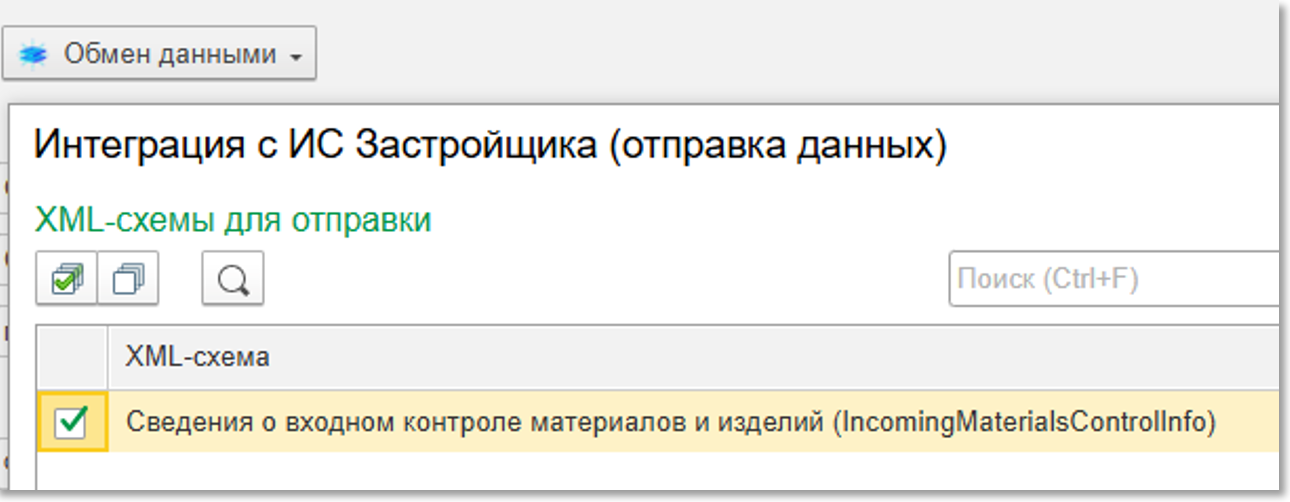Viewport: 1290px width, 502px height.
Task: Click the uncheck all rows icon
Action: coord(128,279)
